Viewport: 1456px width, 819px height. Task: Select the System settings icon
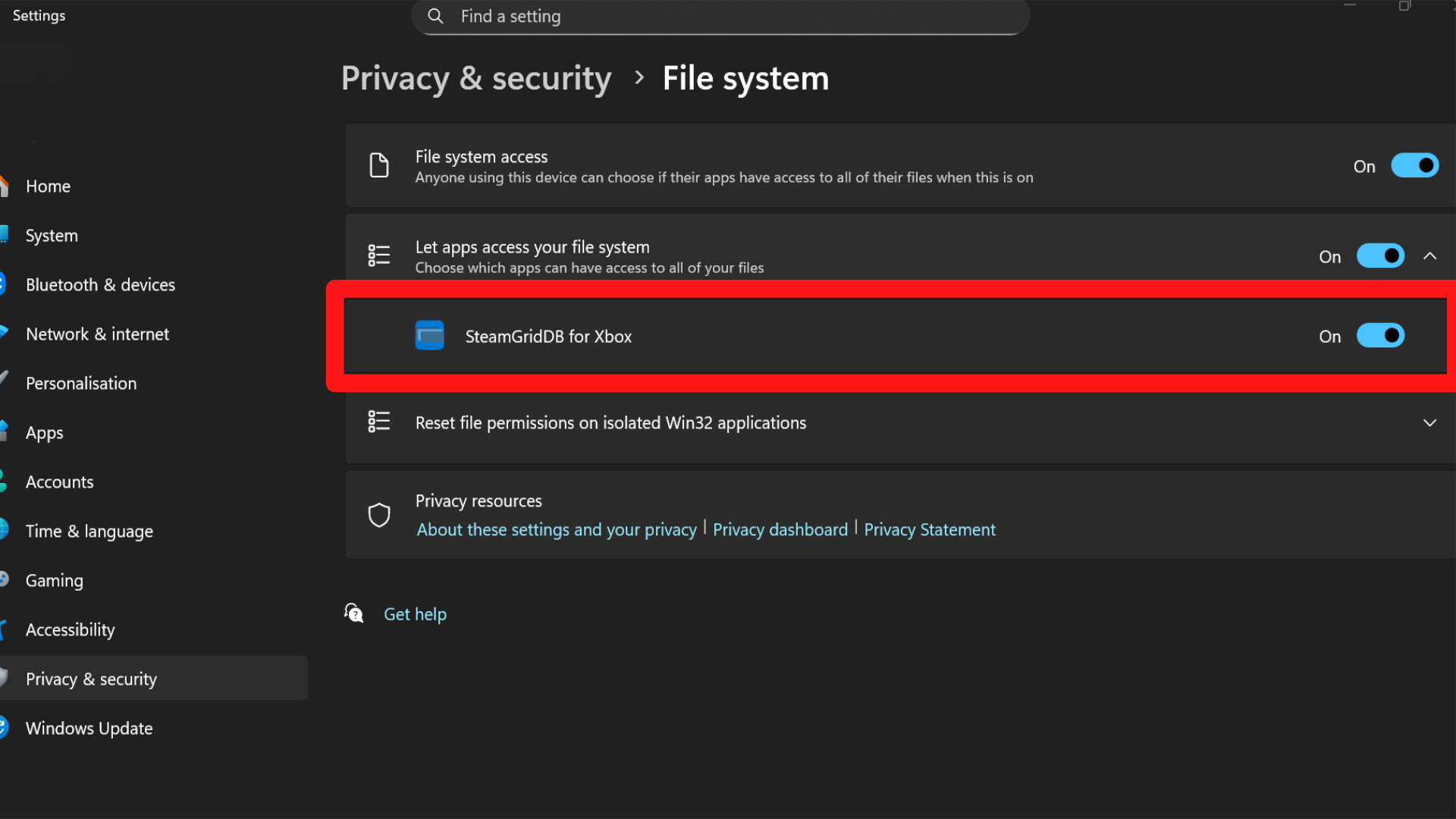4,235
